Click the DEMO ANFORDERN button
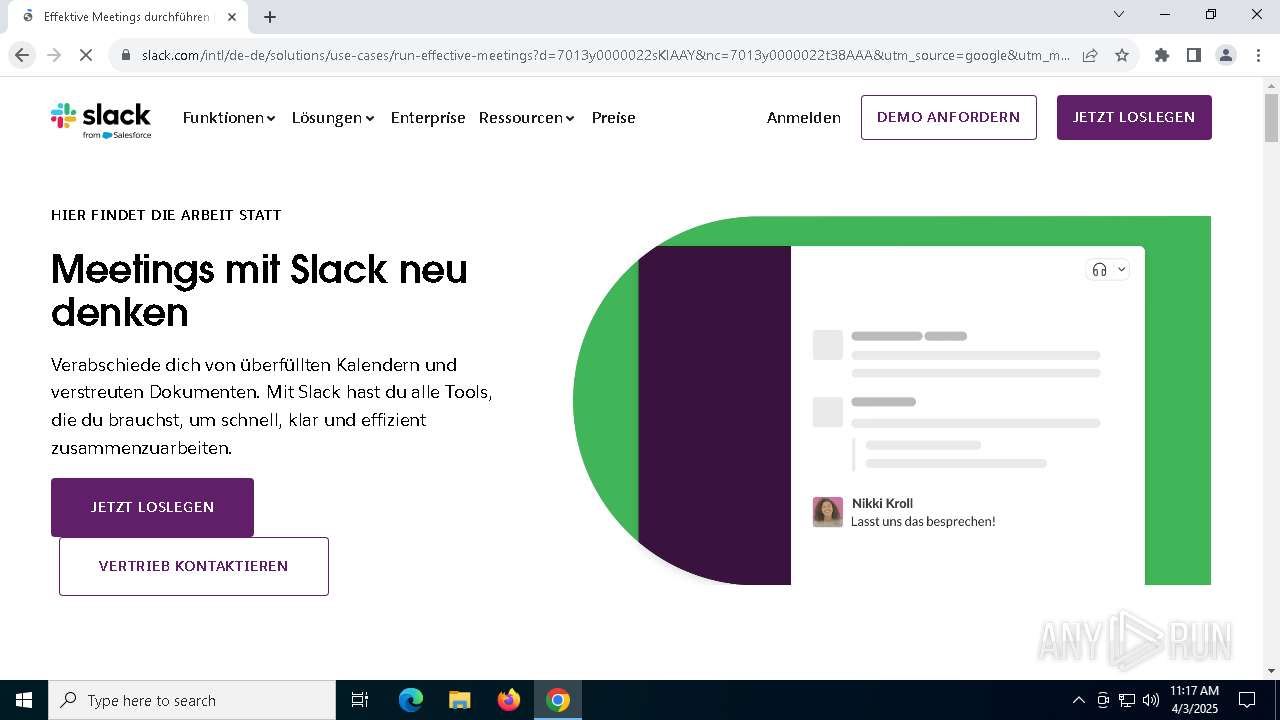1280x720 pixels. coord(949,117)
